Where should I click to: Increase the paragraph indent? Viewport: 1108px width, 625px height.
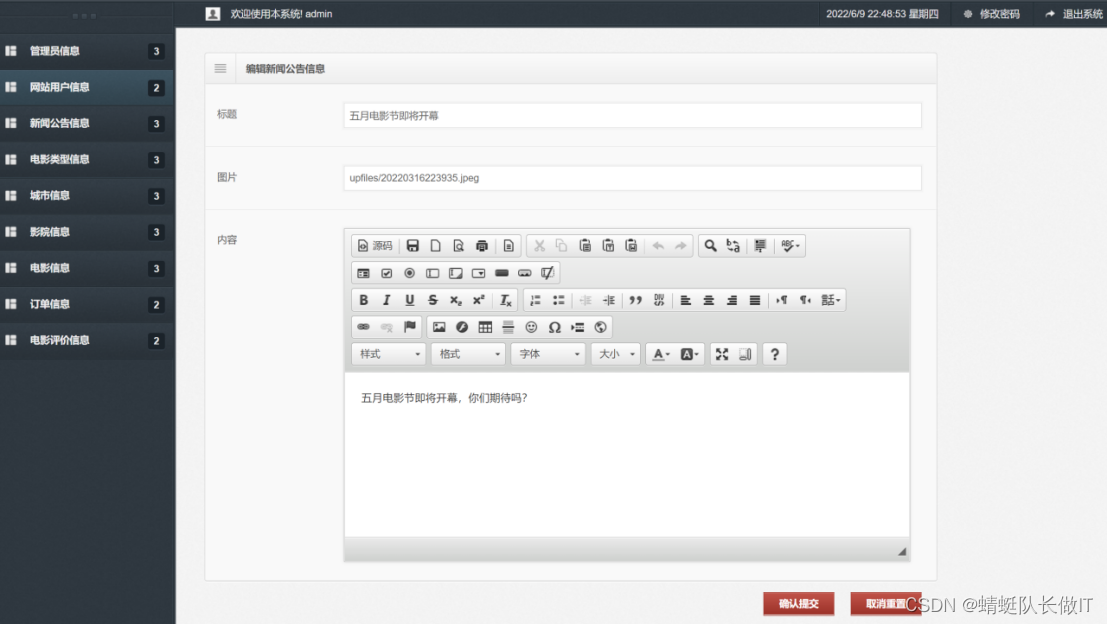pos(608,300)
